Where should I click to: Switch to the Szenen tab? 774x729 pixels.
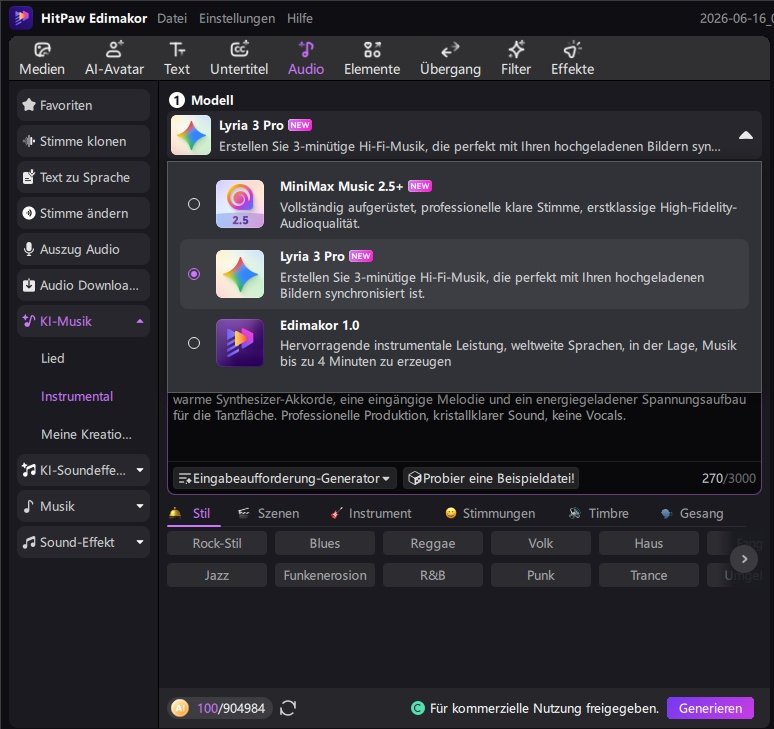point(269,514)
